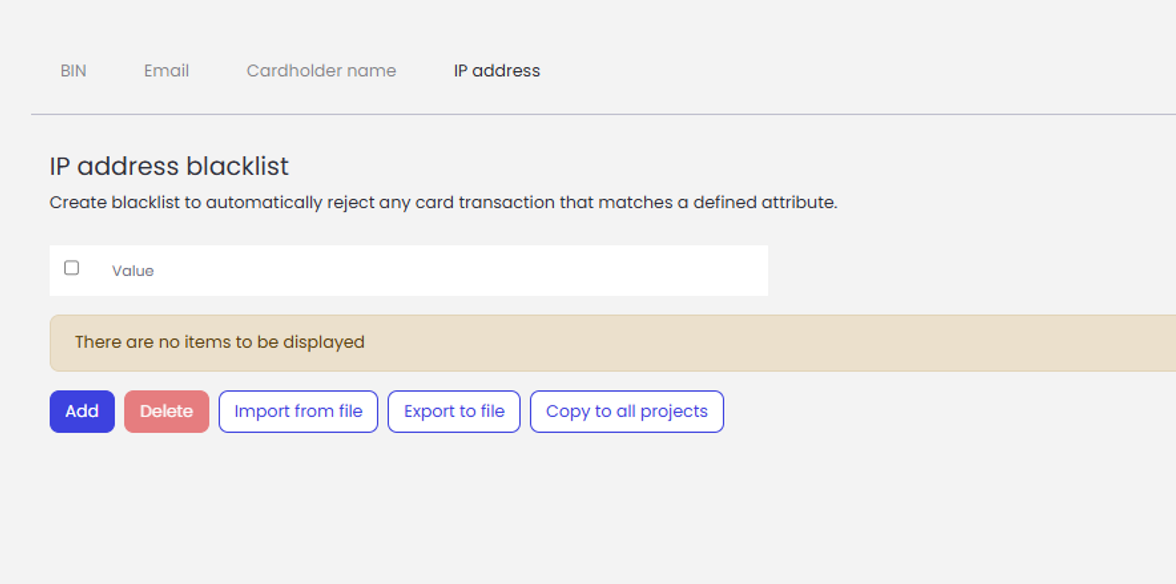Download the IP blacklist to a file
Viewport: 1176px width, 584px height.
pyautogui.click(x=454, y=412)
